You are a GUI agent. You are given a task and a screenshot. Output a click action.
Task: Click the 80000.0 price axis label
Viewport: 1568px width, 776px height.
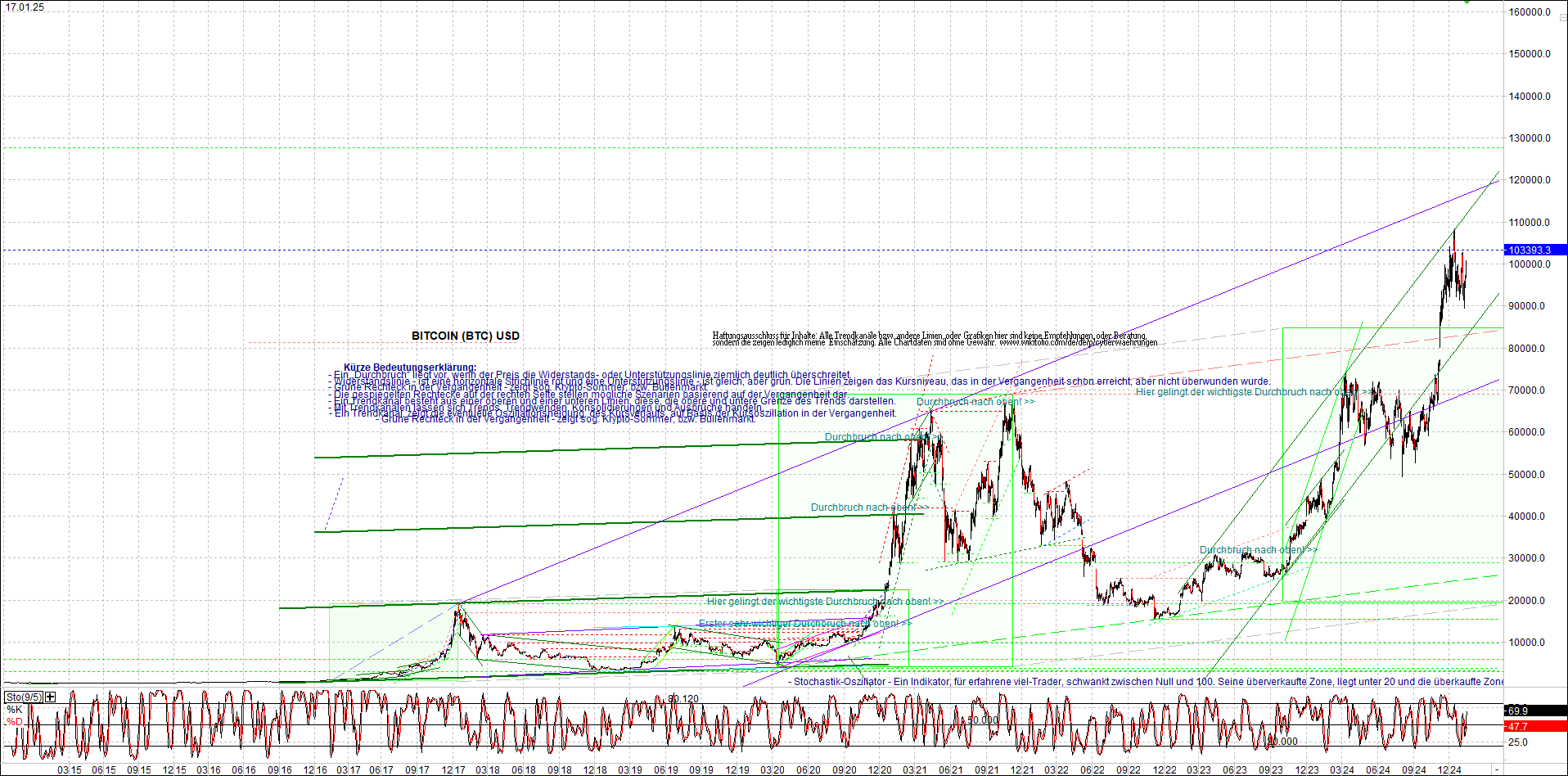tap(1527, 349)
